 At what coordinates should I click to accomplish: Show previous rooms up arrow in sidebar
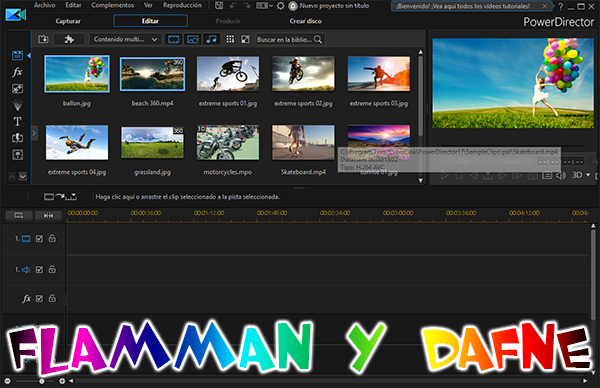click(12, 177)
